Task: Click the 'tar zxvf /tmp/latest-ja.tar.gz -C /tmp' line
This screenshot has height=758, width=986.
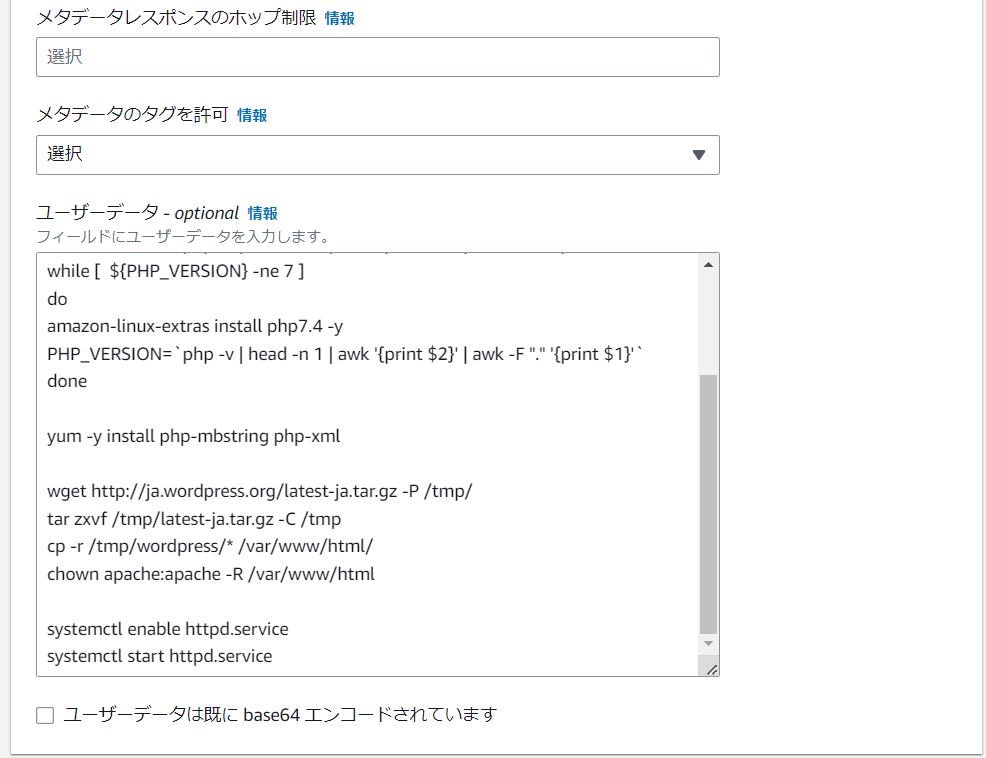Action: click(x=194, y=519)
